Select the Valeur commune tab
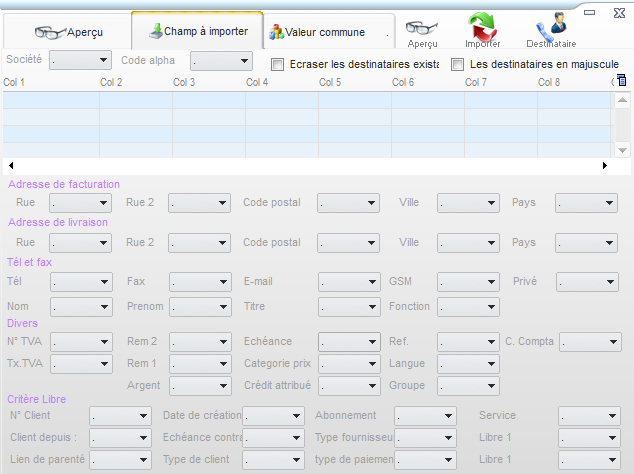634x474 pixels. pyautogui.click(x=317, y=32)
